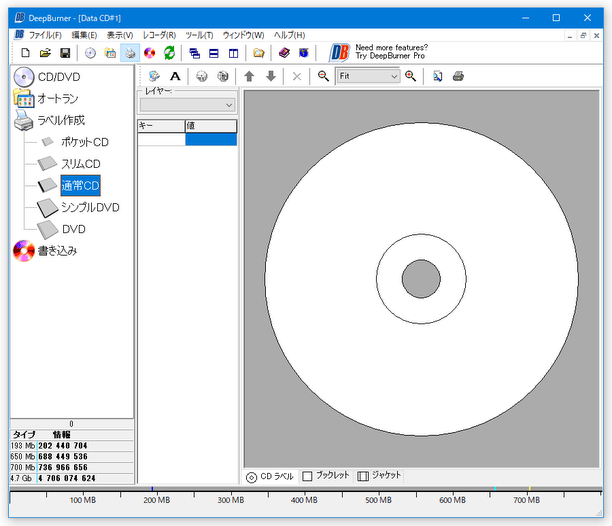This screenshot has width=612, height=526.
Task: Click the Tile horizontally windows icon
Action: click(213, 53)
